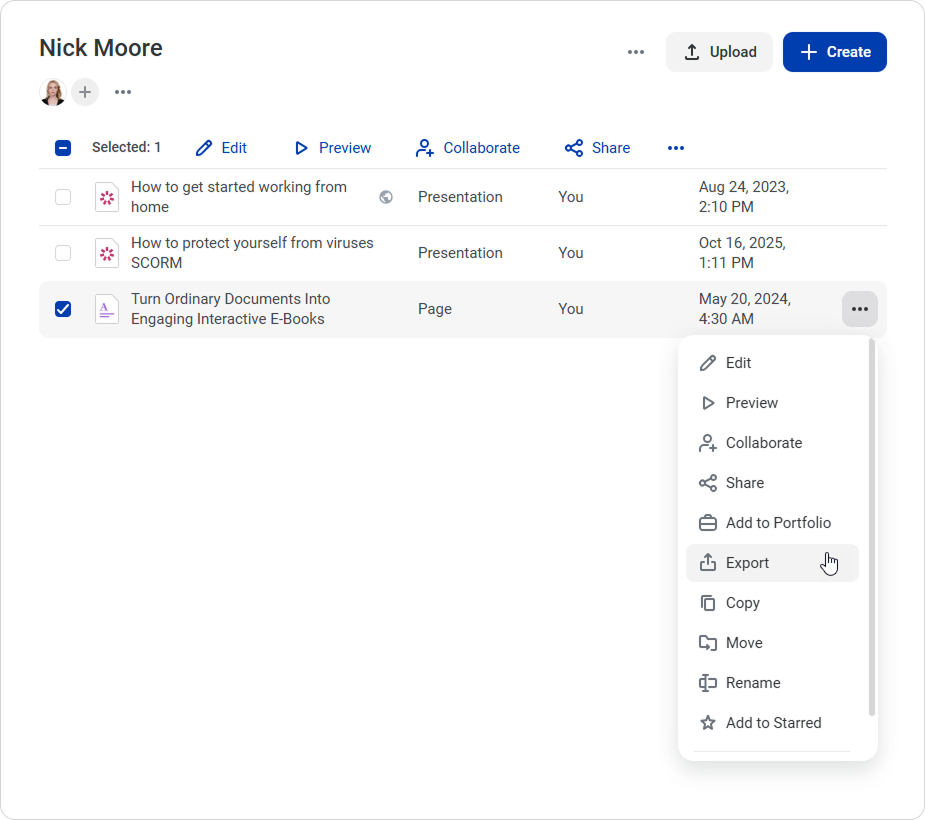Uncheck the Turn Ordinary Documents row checkbox
925x820 pixels.
(x=63, y=309)
